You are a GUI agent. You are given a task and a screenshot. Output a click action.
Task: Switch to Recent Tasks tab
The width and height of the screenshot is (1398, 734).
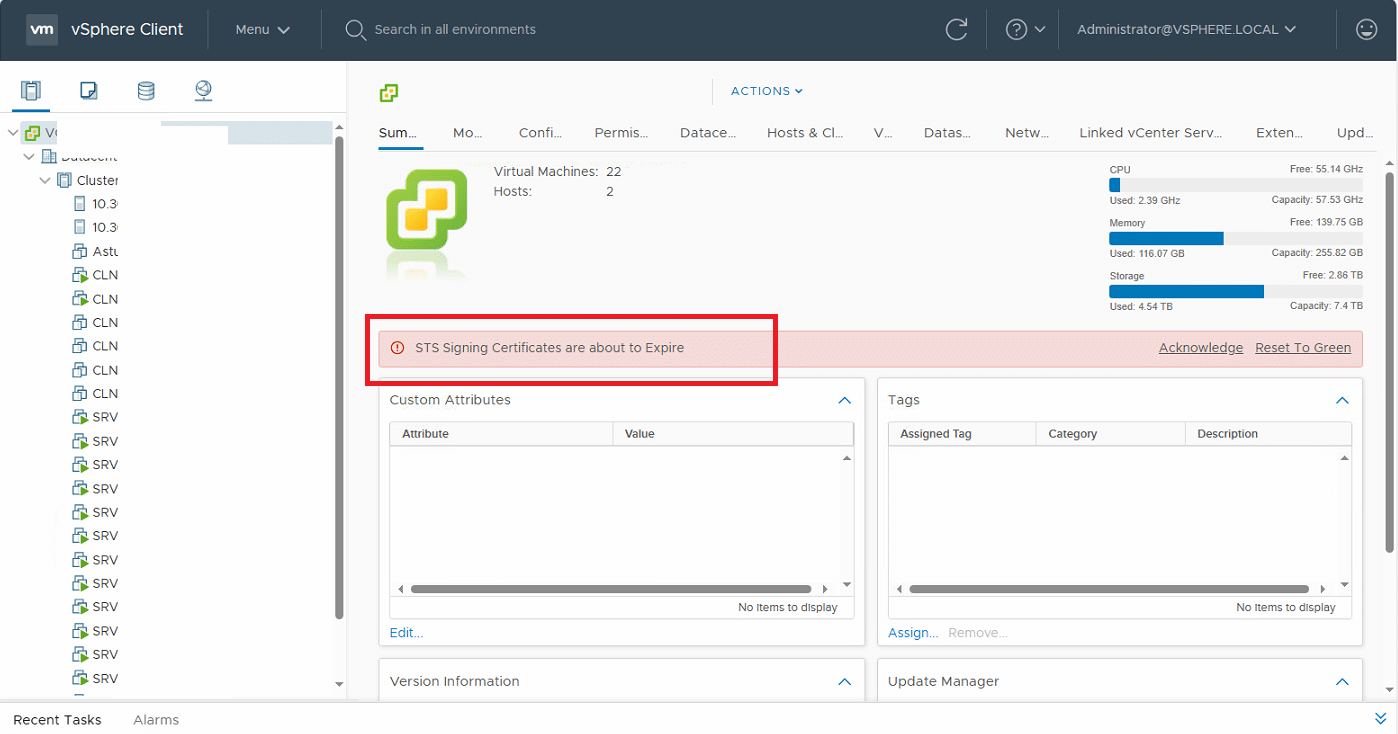[57, 720]
